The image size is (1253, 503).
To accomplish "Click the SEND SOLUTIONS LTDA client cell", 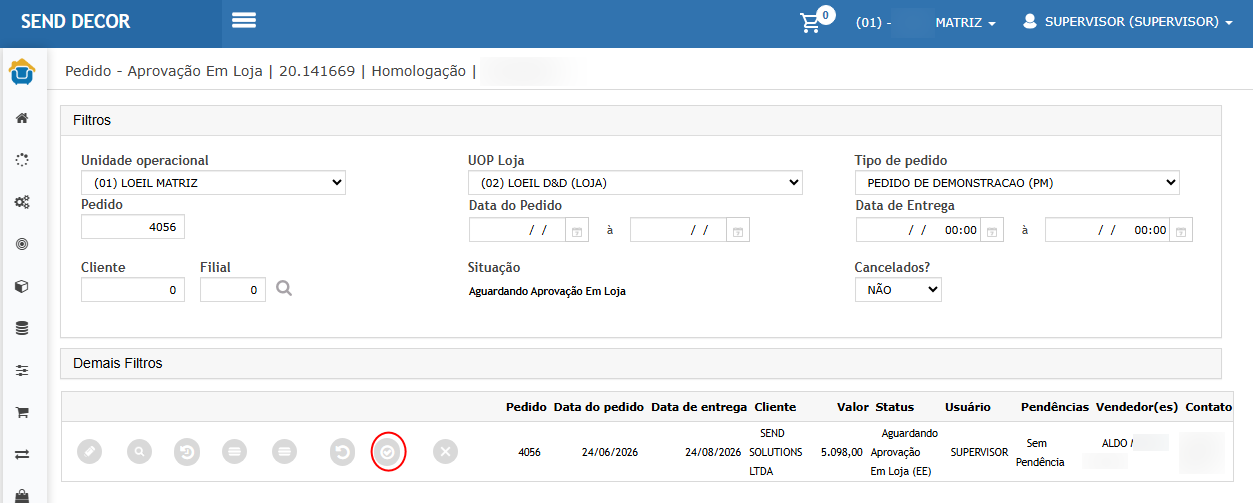I will pyautogui.click(x=775, y=452).
